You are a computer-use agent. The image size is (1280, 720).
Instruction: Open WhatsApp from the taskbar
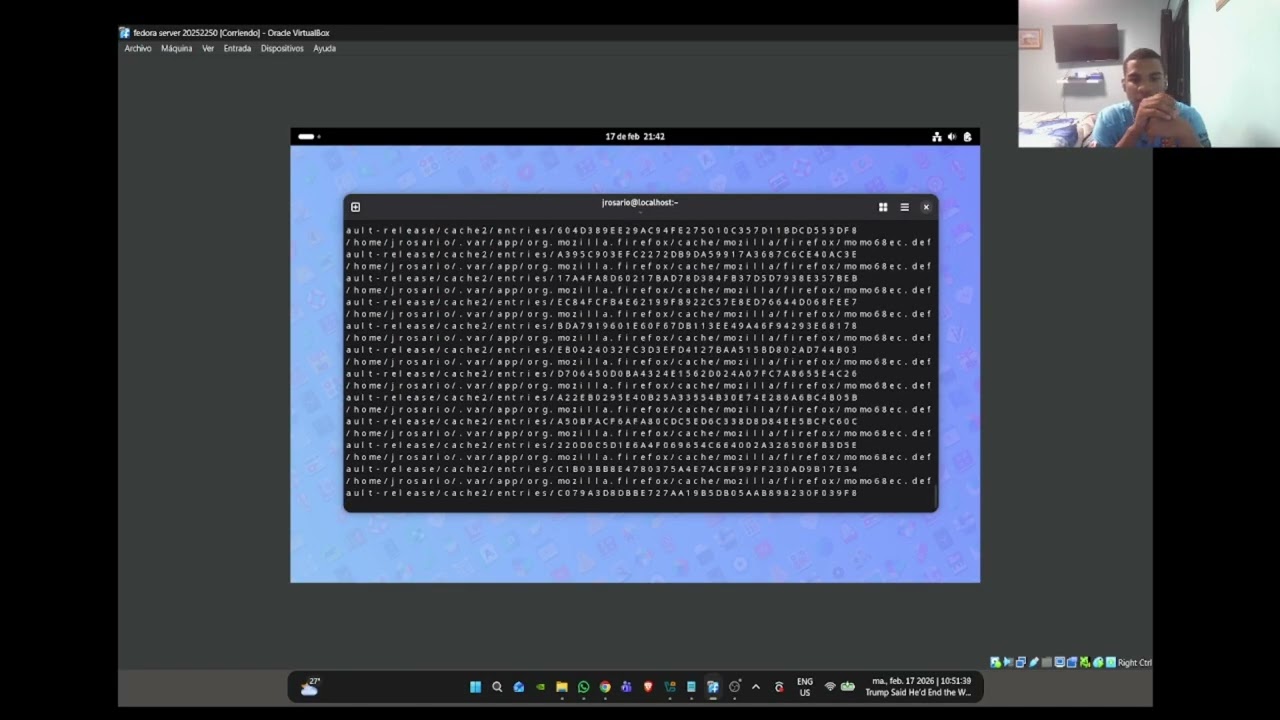[584, 687]
